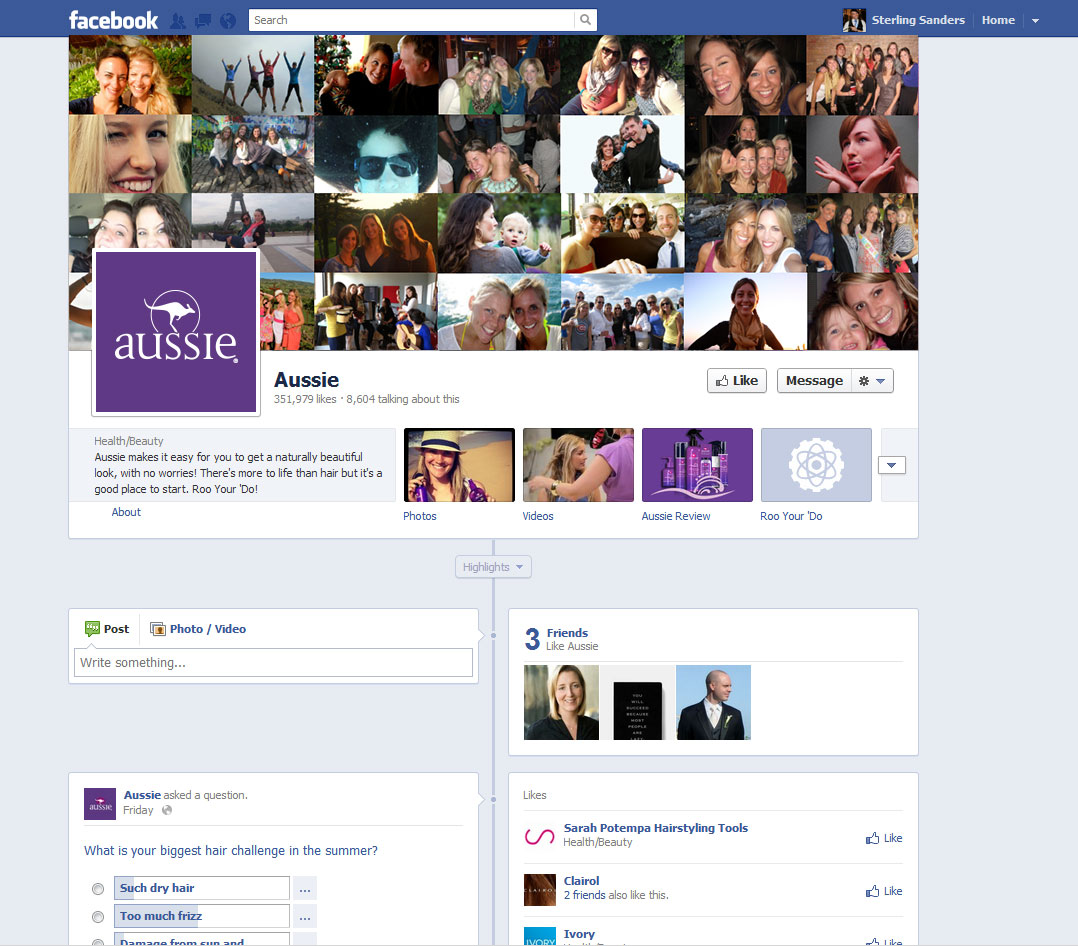
Task: Open the account dropdown arrow in header
Action: click(x=1035, y=21)
